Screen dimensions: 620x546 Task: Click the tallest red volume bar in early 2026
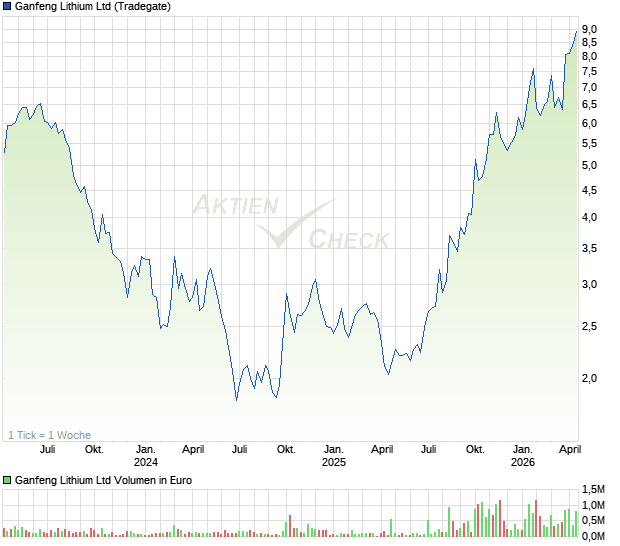(536, 518)
